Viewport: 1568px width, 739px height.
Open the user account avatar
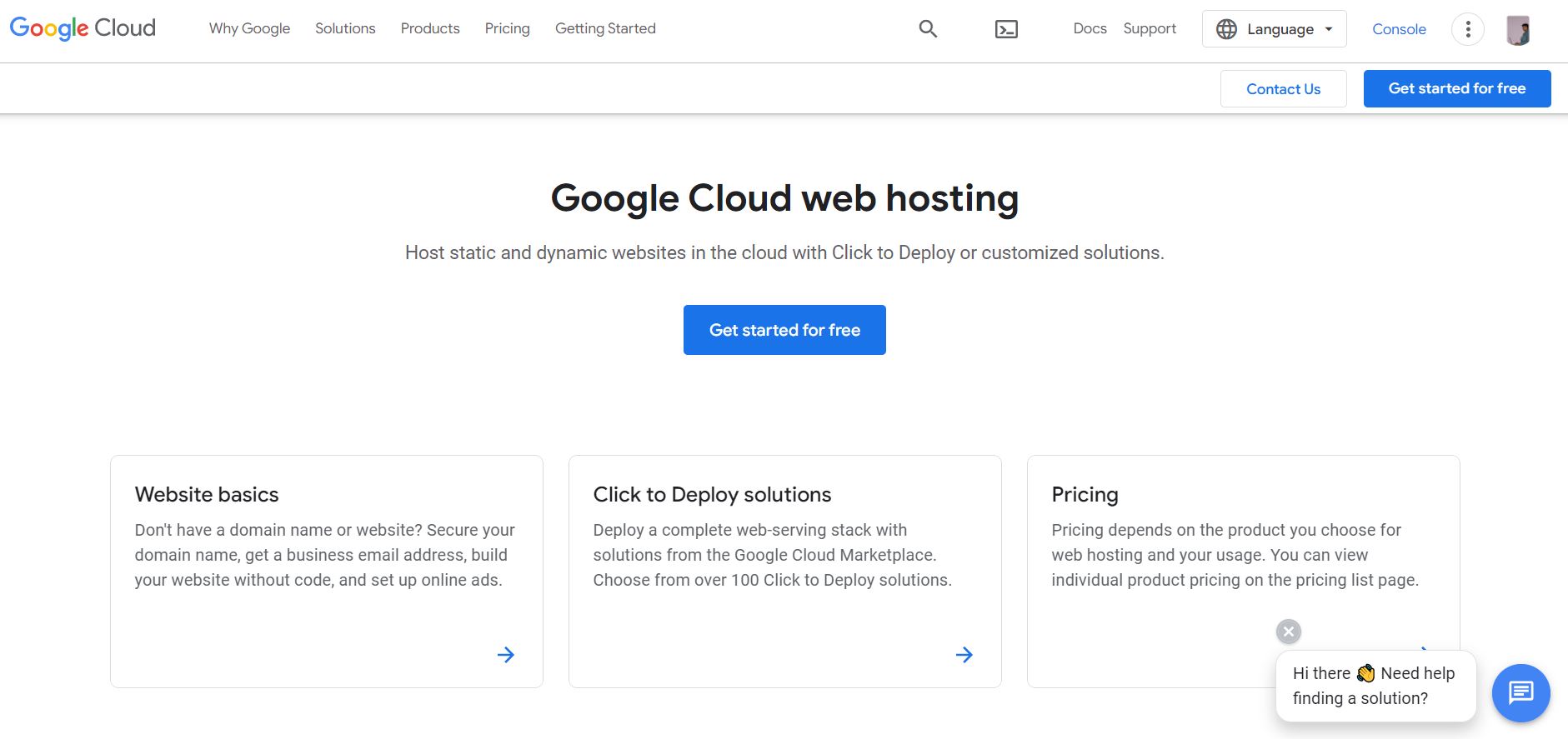click(1518, 30)
